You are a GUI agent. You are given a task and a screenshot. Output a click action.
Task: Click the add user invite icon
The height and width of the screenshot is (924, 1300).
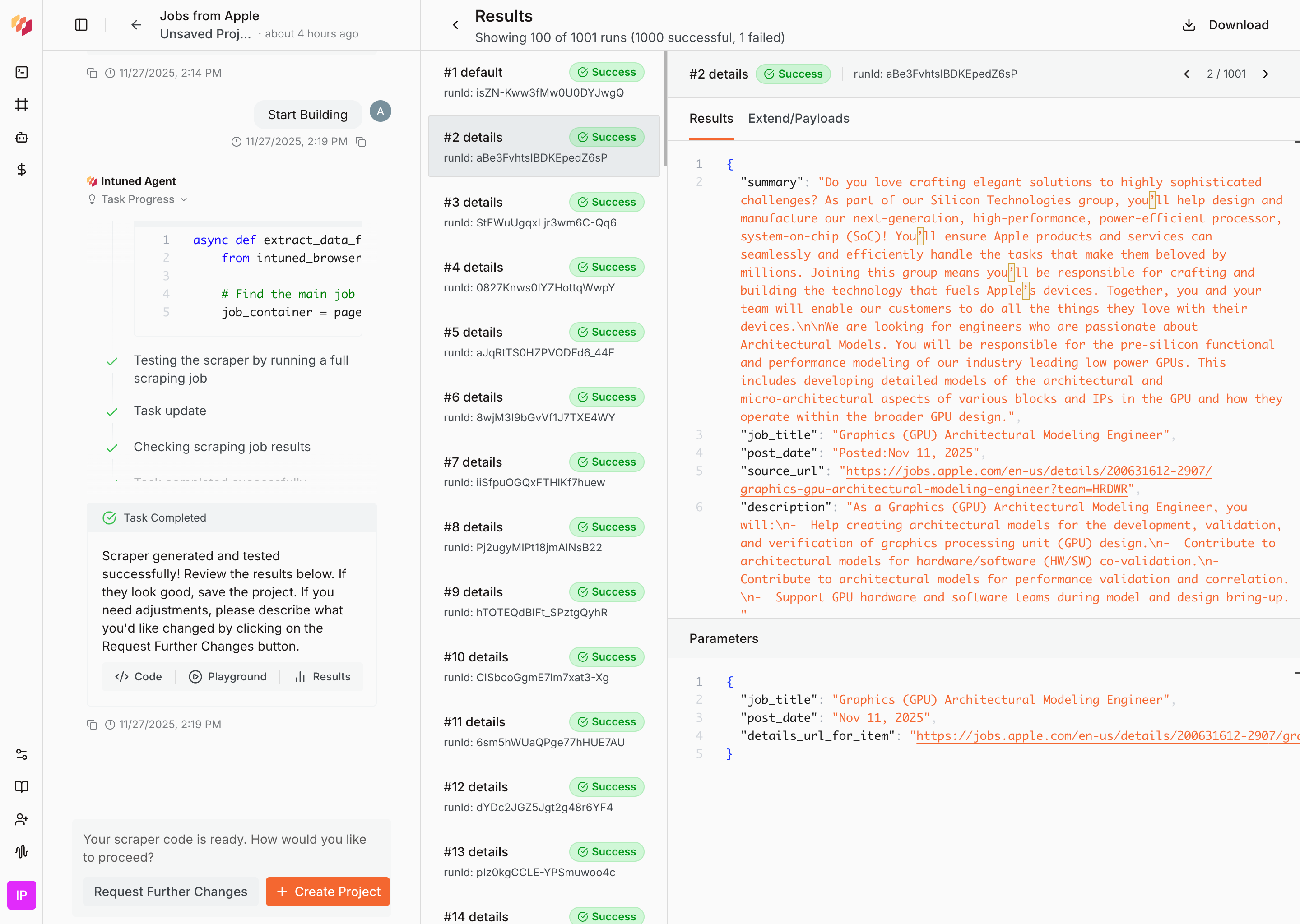coord(22,819)
